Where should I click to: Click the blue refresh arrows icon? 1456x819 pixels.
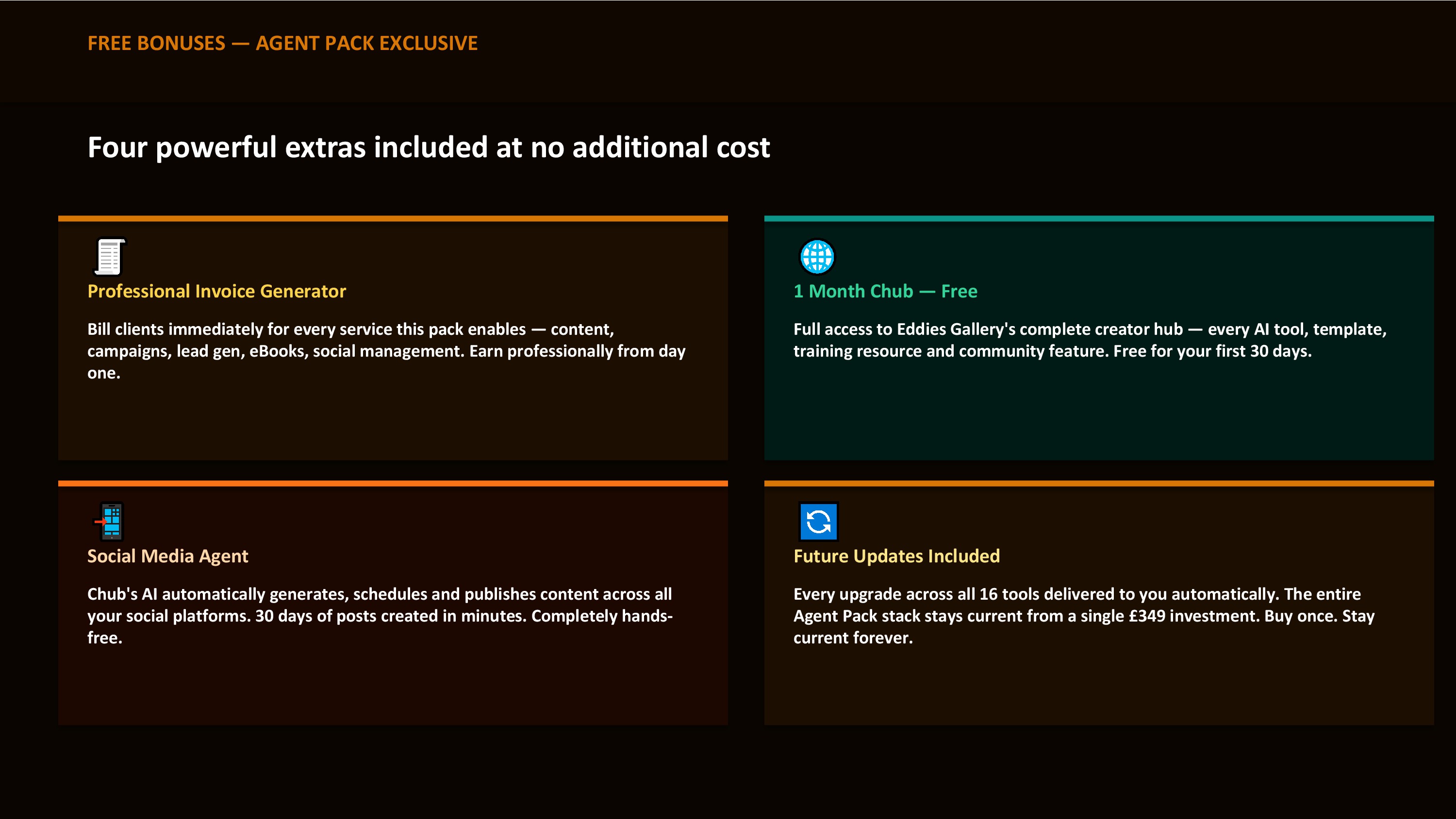(818, 521)
